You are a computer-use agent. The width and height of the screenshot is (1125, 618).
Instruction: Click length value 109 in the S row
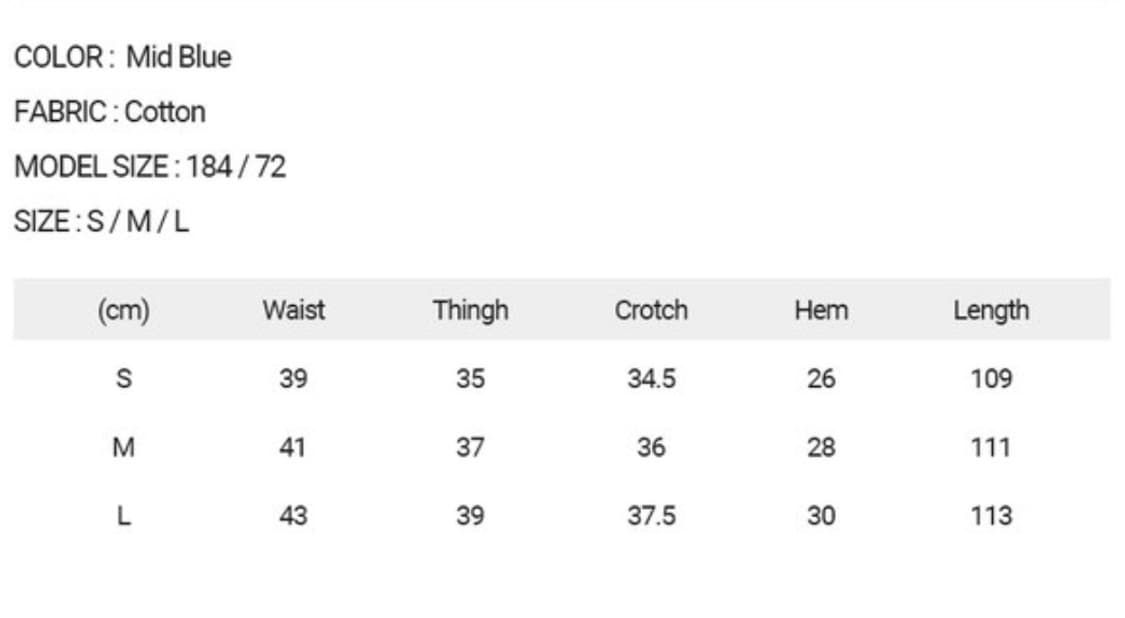click(x=990, y=379)
